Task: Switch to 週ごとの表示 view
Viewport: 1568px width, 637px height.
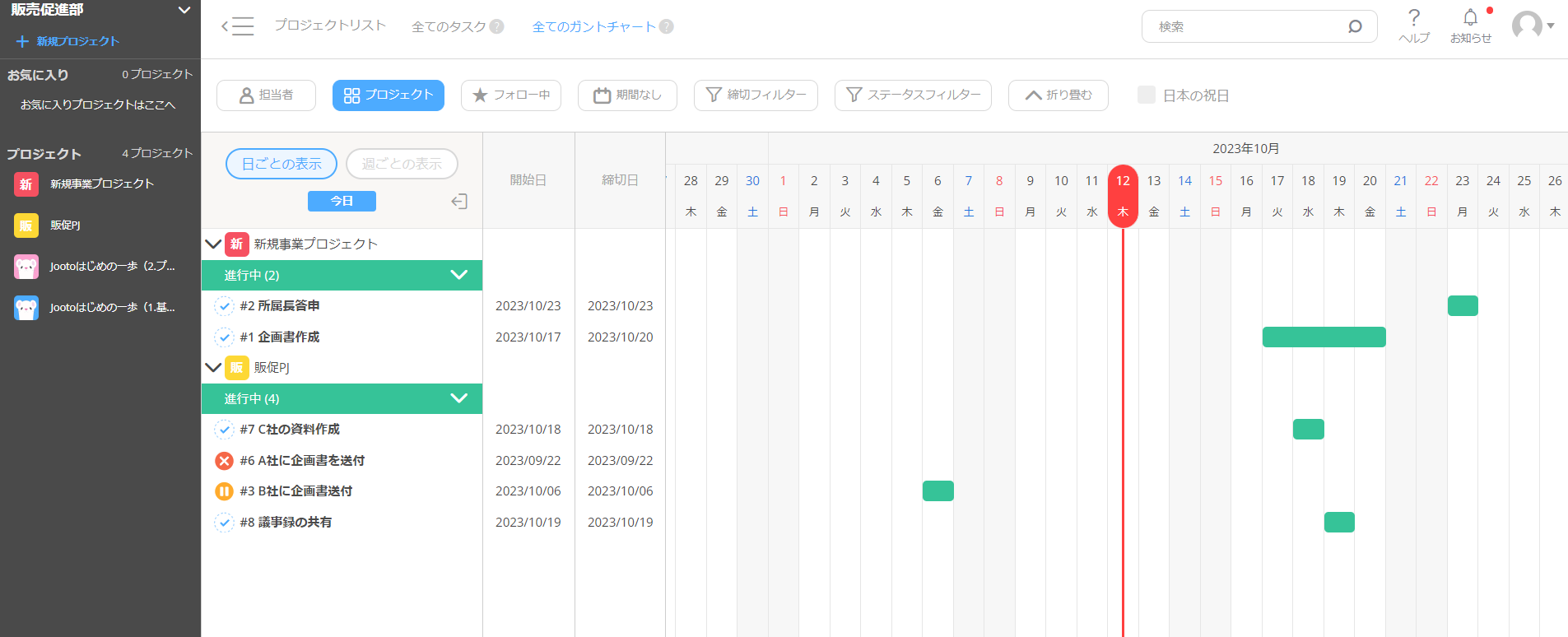Action: click(x=402, y=164)
